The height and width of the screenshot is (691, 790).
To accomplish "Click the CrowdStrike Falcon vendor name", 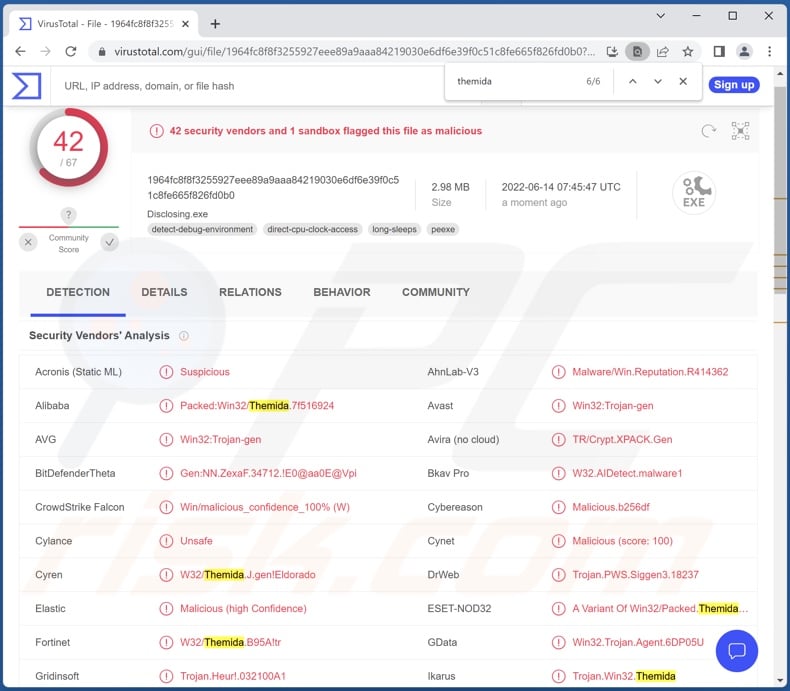I will (x=80, y=507).
